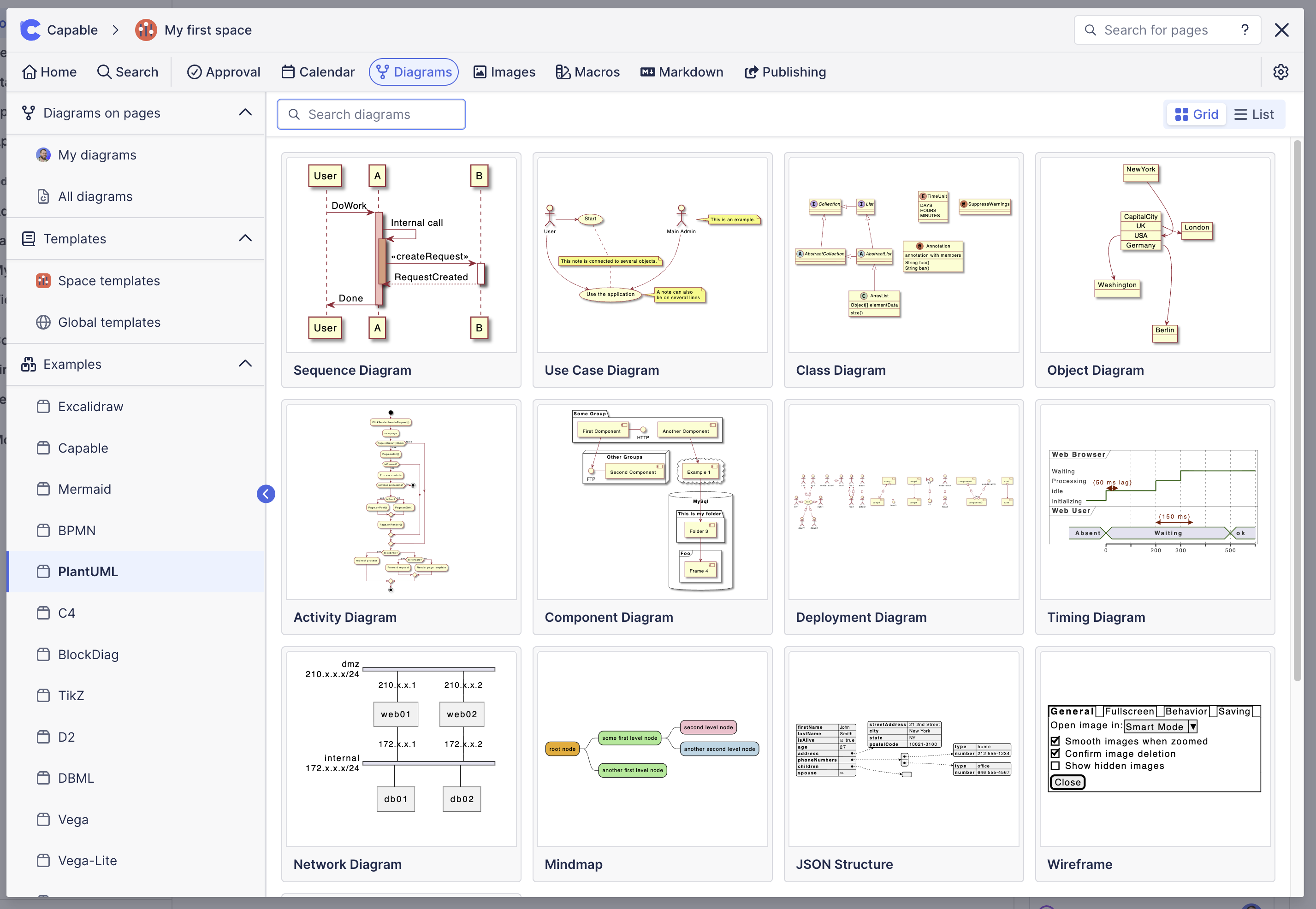Open All diagrams in sidebar
This screenshot has height=909, width=1316.
click(95, 196)
